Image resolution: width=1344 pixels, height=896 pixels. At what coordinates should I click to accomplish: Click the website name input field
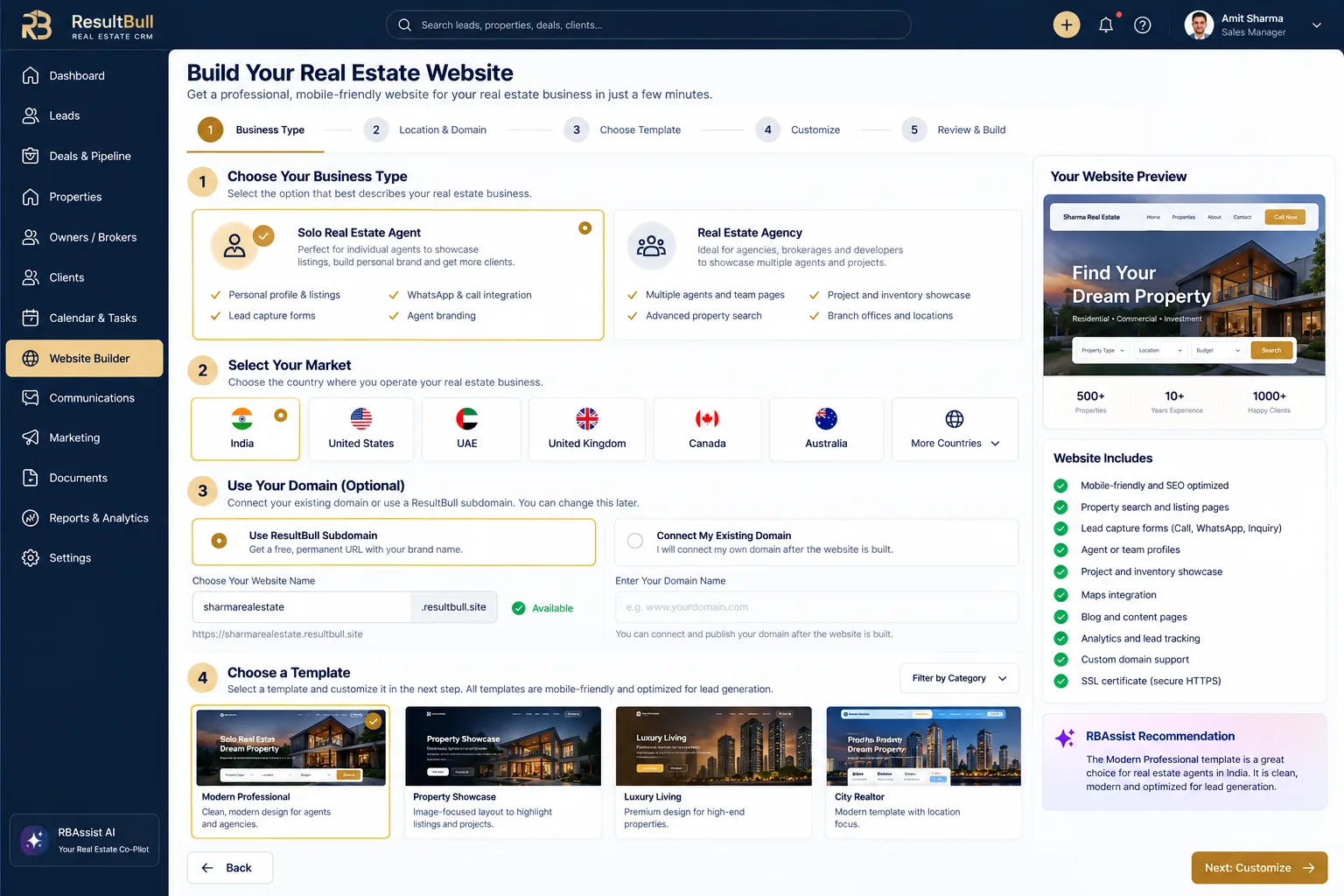301,607
